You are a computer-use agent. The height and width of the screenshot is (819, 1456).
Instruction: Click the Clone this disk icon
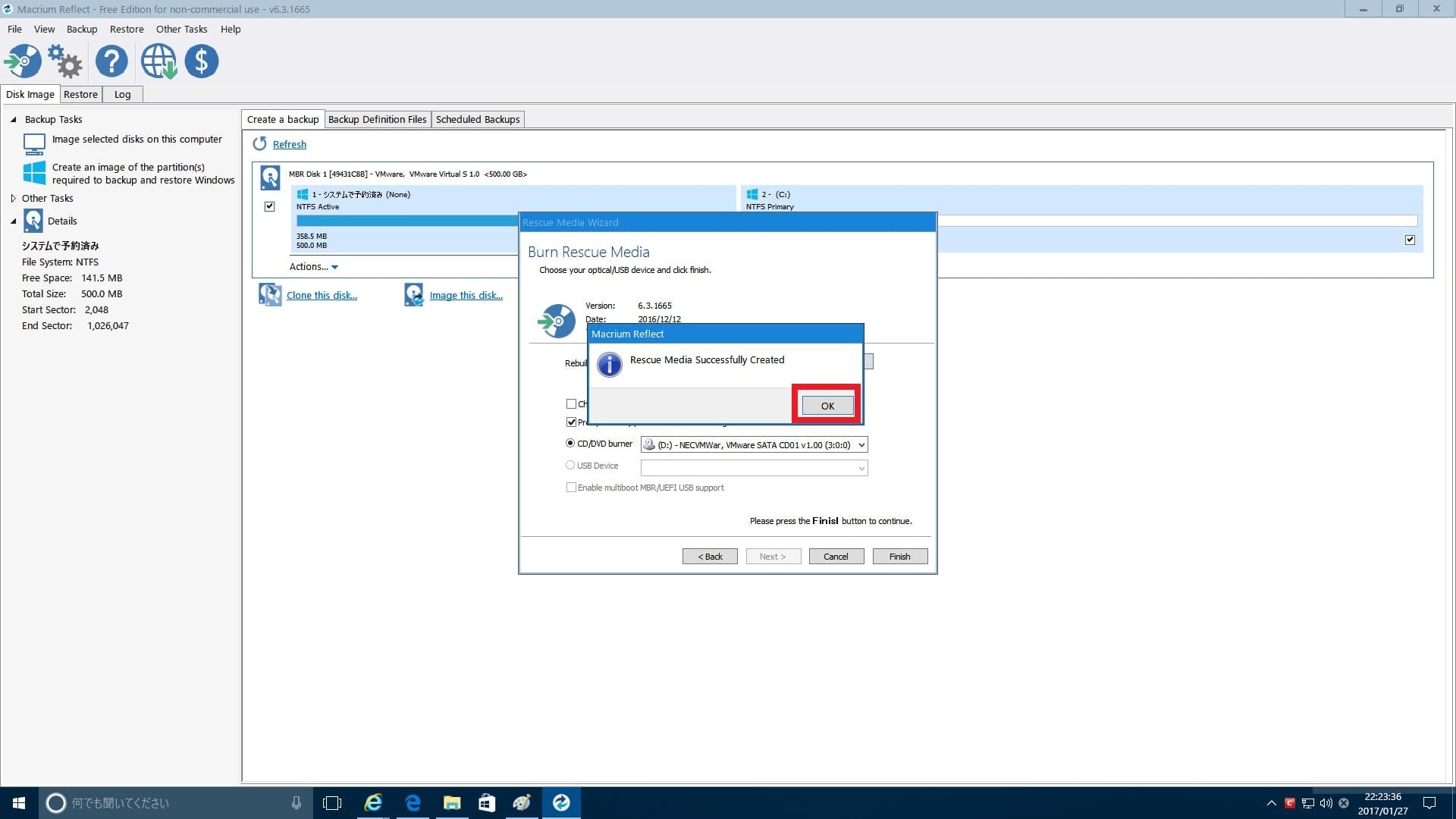(270, 295)
